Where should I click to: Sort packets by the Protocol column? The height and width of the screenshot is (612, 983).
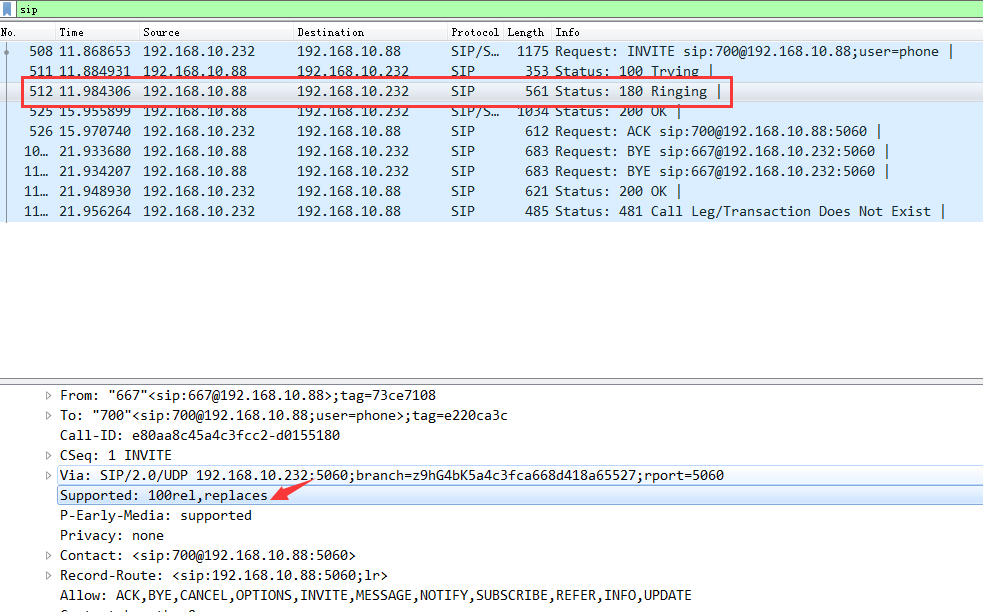tap(474, 32)
